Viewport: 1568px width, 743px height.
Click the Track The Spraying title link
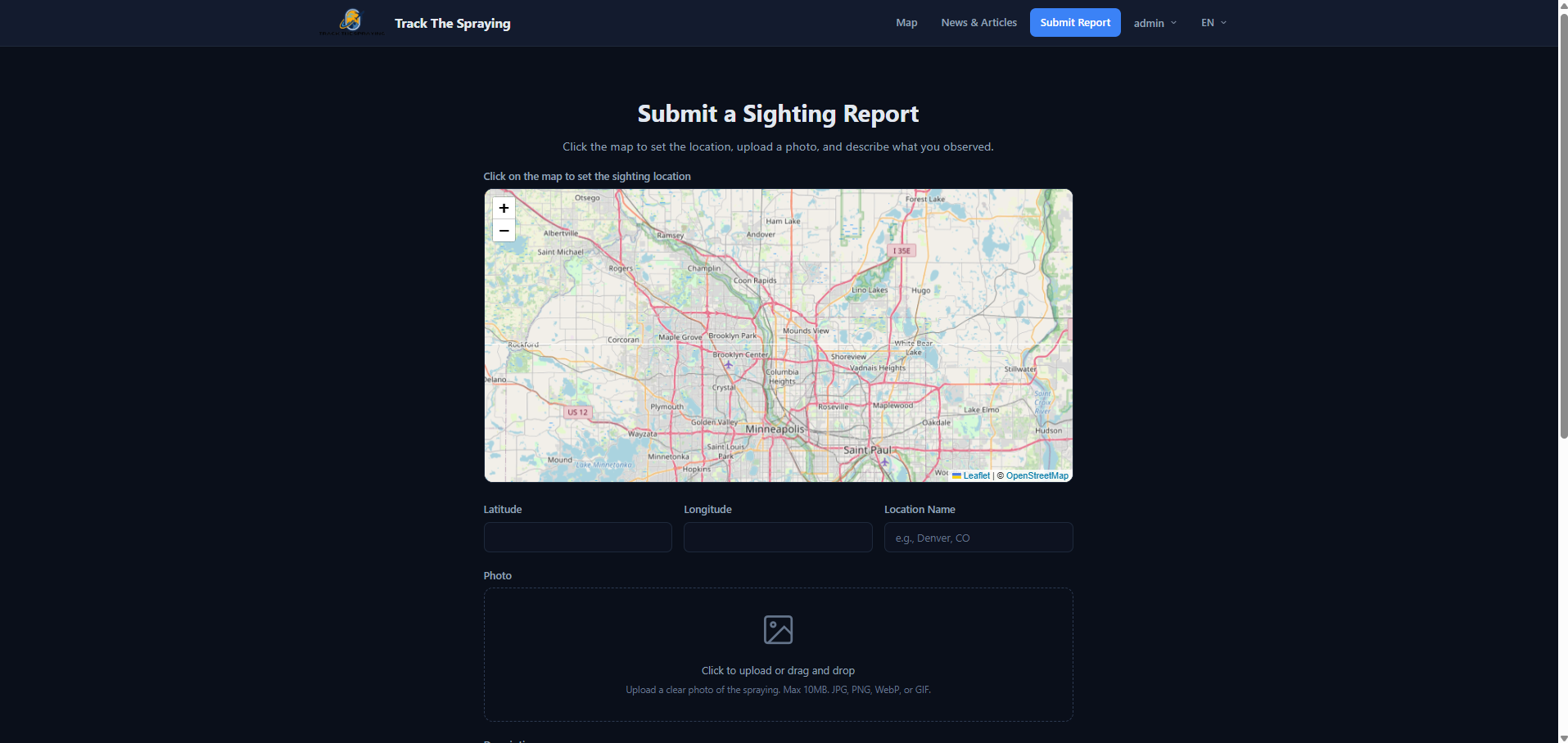coord(452,23)
